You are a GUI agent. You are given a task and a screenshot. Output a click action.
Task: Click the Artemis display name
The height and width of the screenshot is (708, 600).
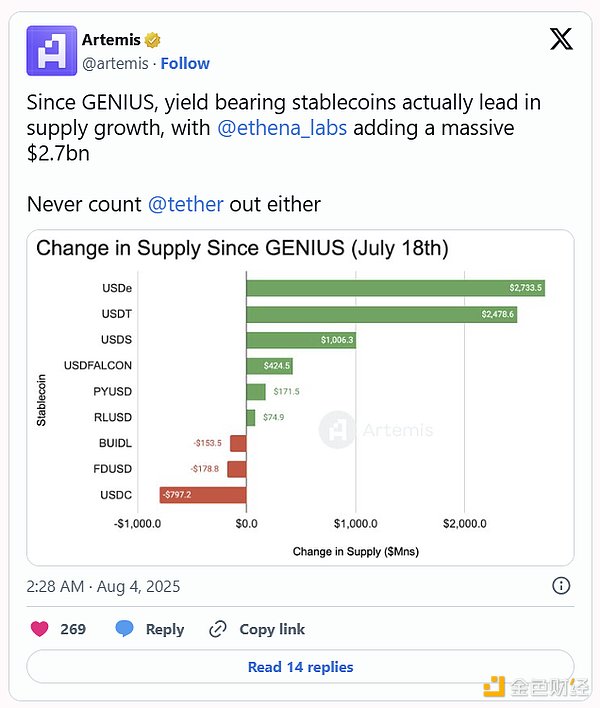110,40
